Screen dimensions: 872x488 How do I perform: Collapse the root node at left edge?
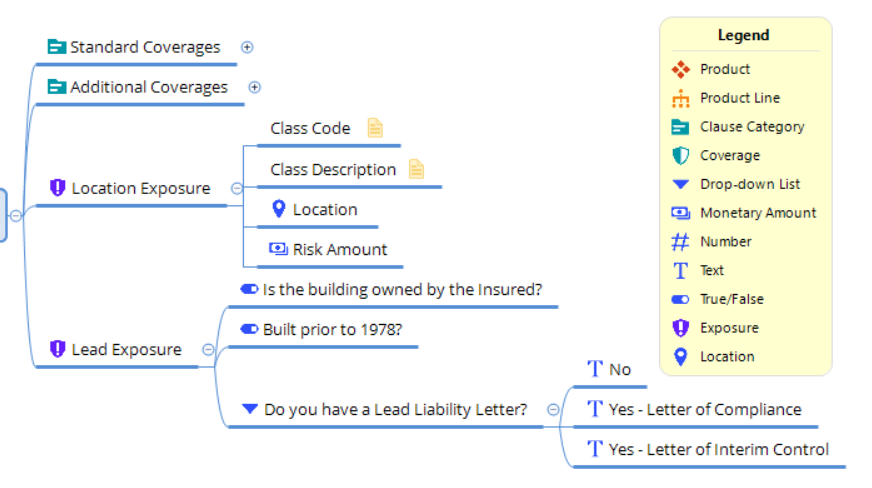pyautogui.click(x=16, y=214)
